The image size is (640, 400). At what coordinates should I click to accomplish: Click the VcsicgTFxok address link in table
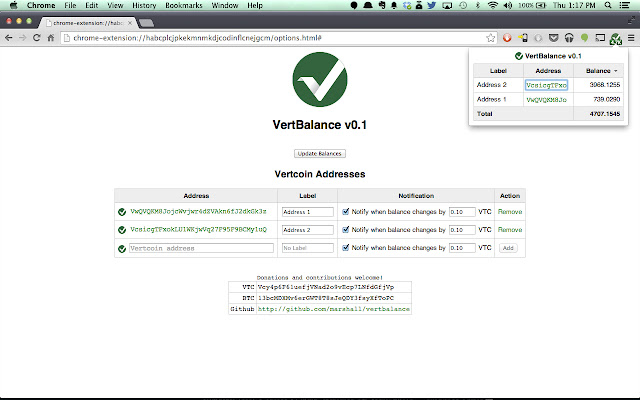pos(198,229)
